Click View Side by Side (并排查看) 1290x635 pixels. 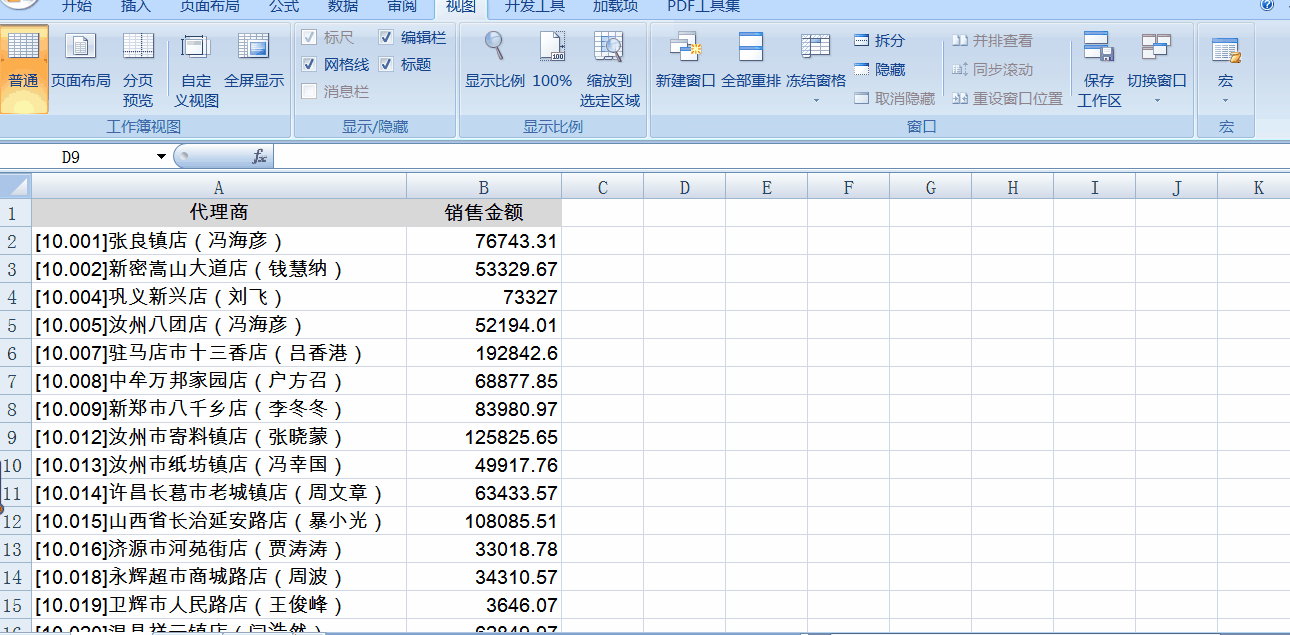point(991,41)
